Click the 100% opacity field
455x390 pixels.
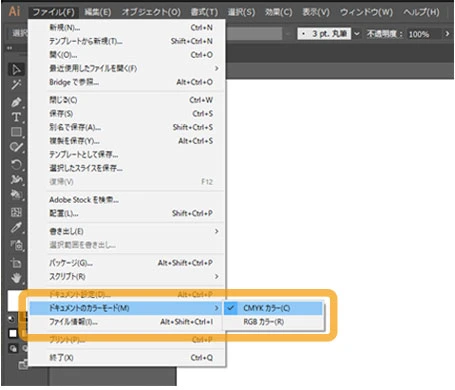coord(424,34)
